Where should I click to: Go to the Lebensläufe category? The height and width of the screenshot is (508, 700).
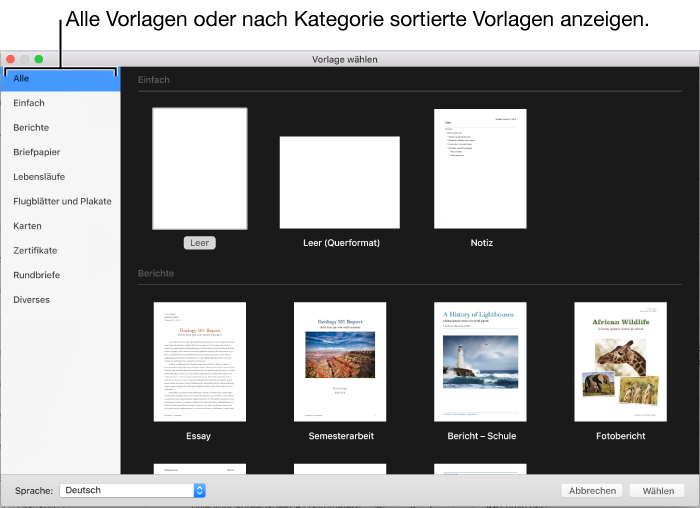38,177
